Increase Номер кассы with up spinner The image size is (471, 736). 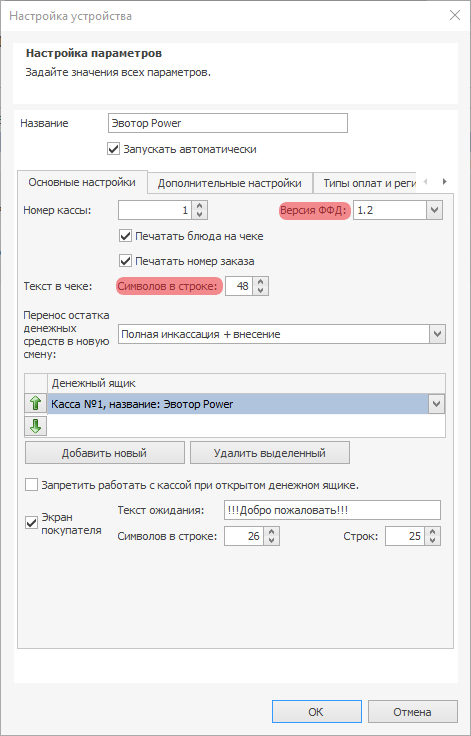point(200,206)
